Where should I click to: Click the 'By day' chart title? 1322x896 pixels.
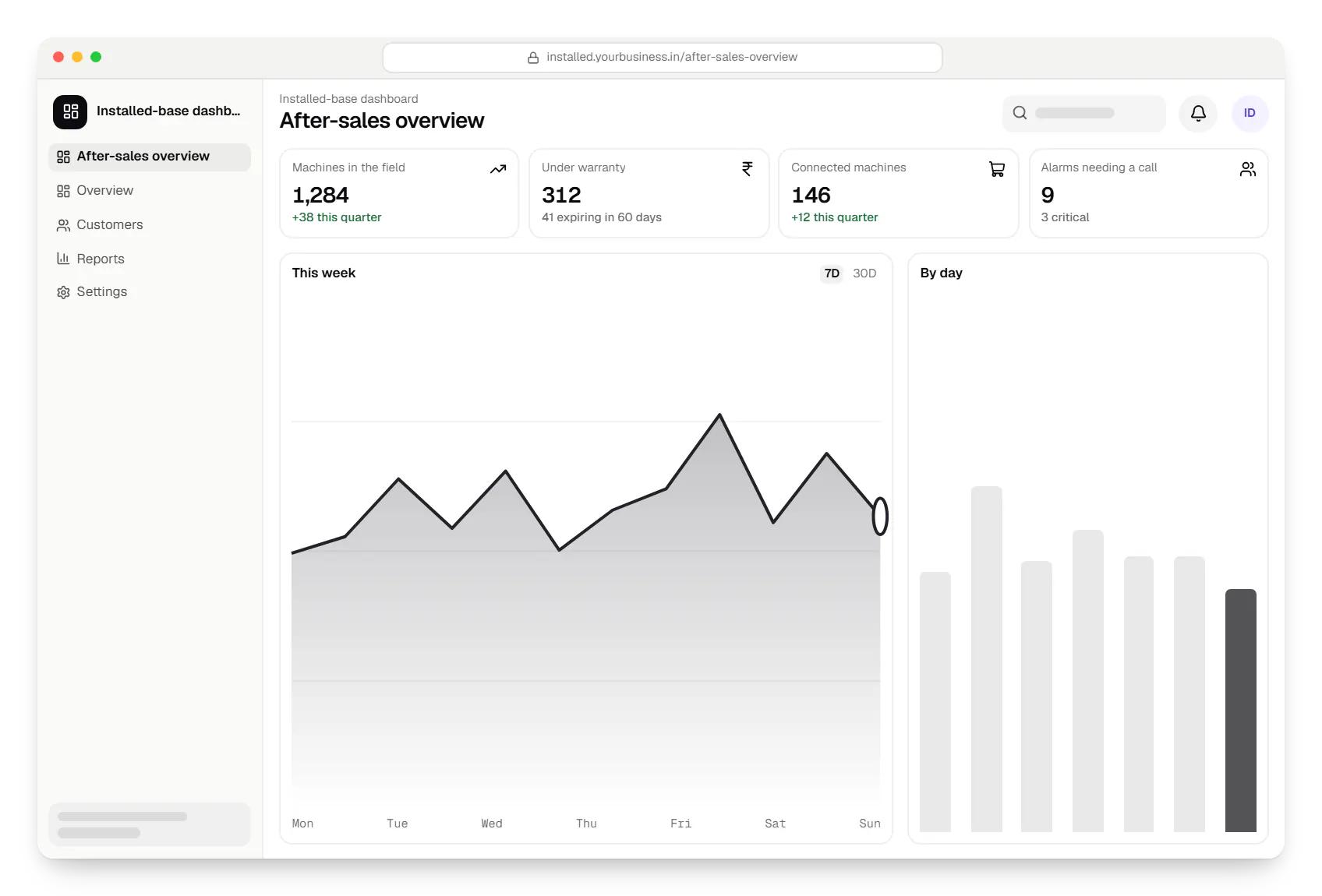click(x=941, y=273)
